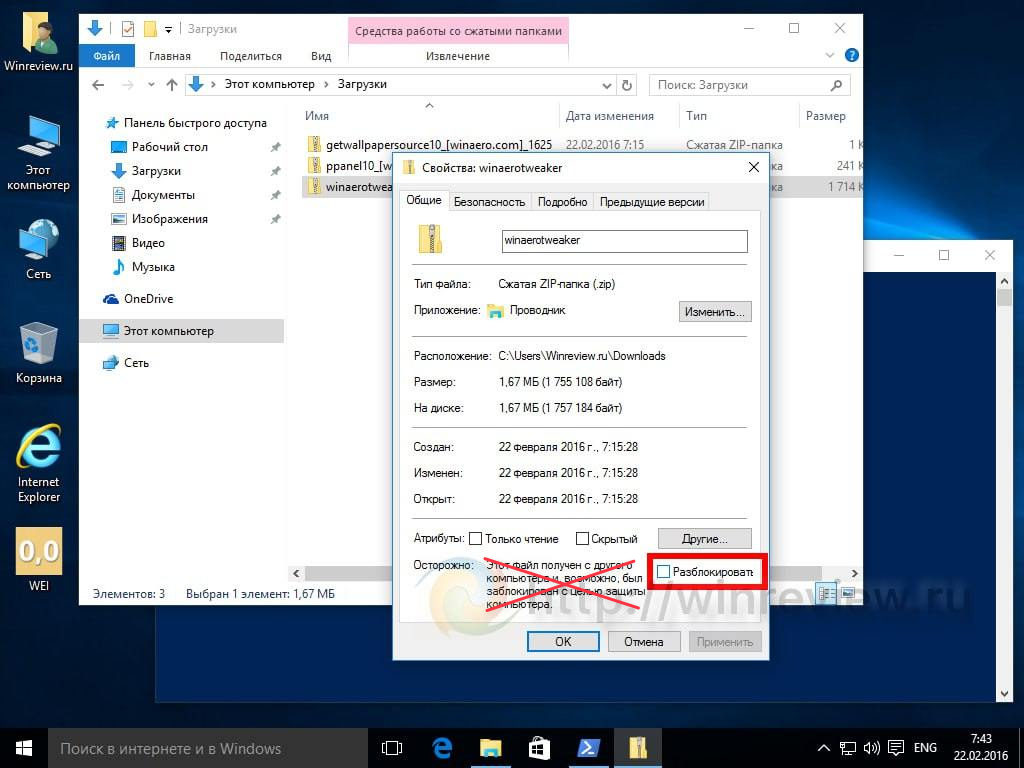Select Загрузки in navigation pane
Viewport: 1024px width, 768px height.
point(156,171)
